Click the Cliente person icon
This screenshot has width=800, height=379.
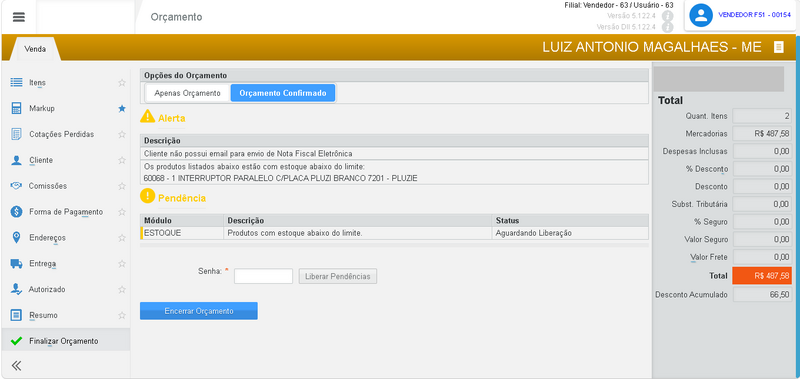pos(16,160)
